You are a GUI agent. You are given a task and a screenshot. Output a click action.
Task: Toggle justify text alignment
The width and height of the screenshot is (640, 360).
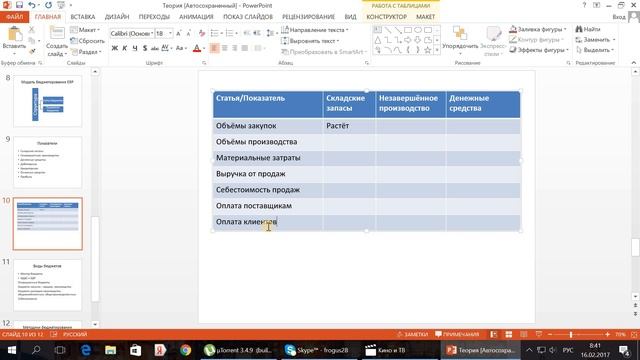(244, 48)
